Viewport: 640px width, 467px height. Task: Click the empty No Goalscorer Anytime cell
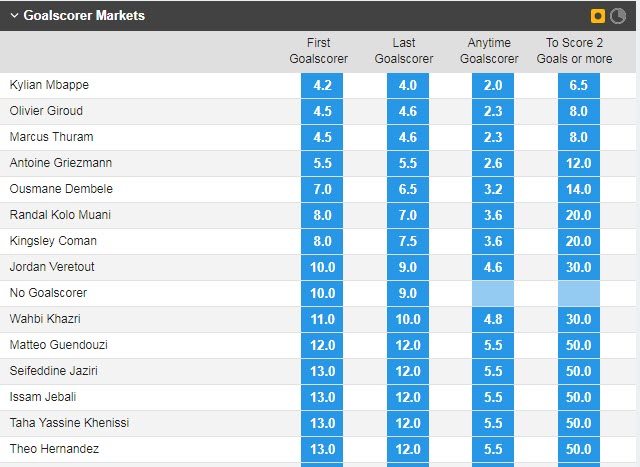[x=493, y=293]
